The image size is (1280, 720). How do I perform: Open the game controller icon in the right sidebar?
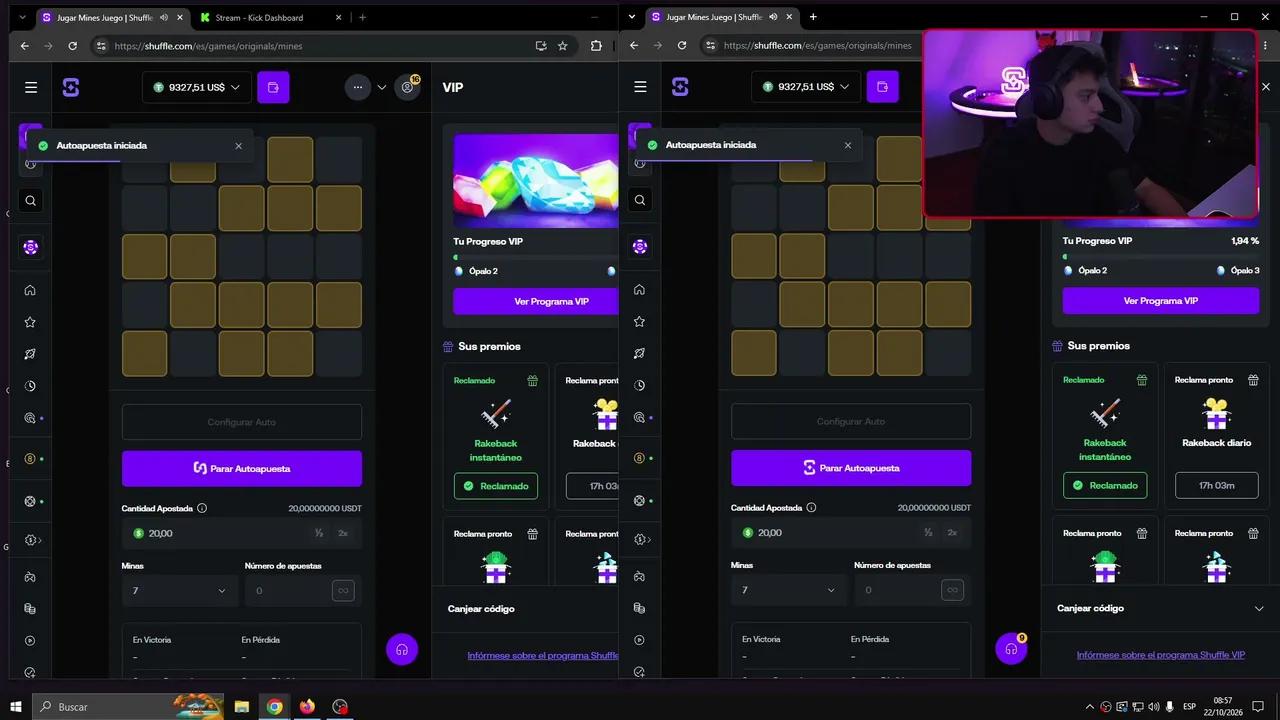639,576
